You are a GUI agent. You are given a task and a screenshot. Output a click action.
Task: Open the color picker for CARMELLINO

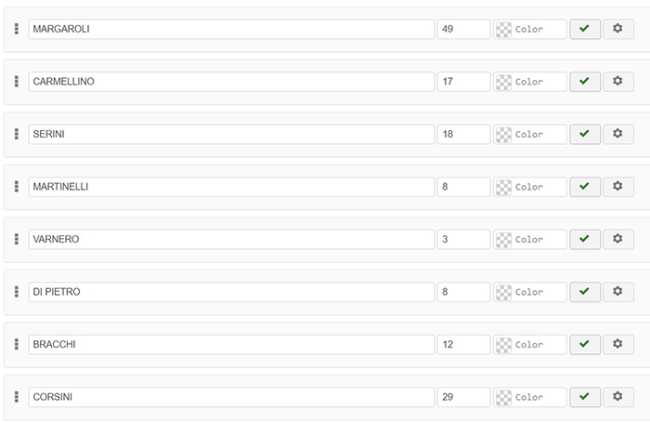click(530, 81)
